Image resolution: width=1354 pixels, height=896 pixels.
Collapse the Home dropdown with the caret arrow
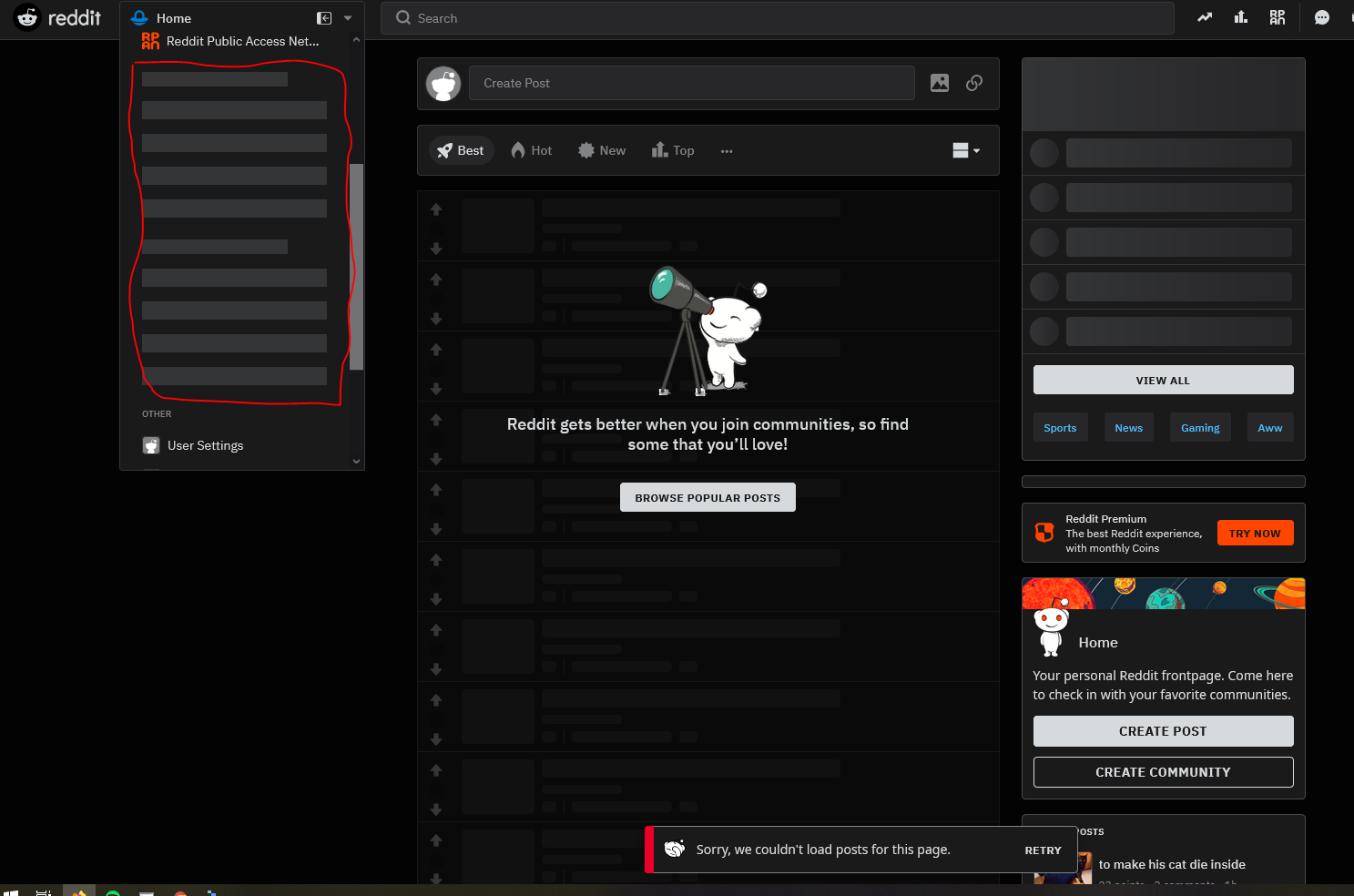348,18
